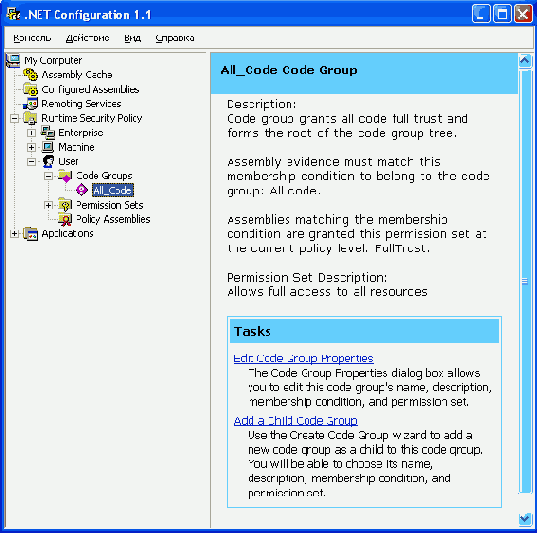Open the Remoting Services icon
537x533 pixels.
[x=30, y=103]
